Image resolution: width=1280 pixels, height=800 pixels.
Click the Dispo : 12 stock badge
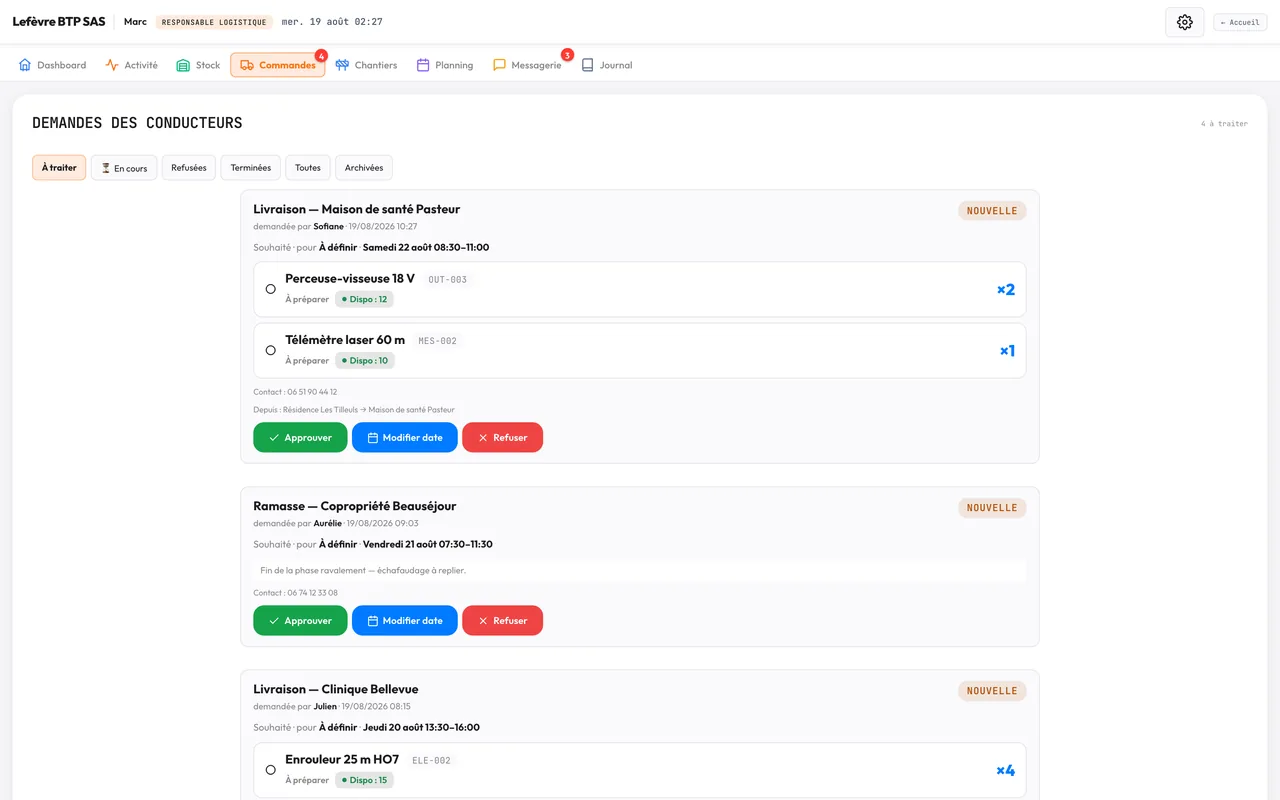coord(364,299)
